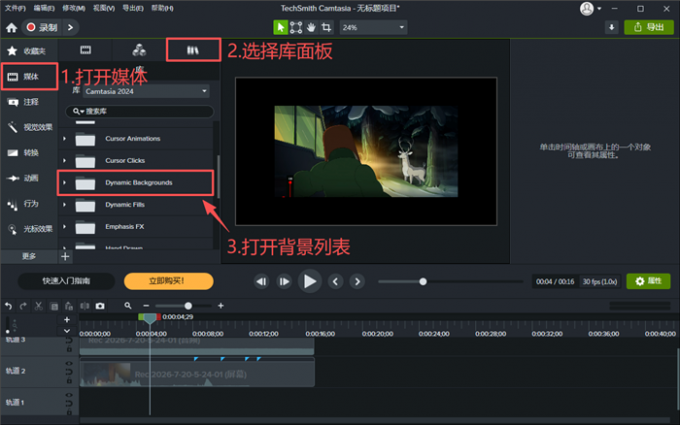Open the 转换 transitions panel
The width and height of the screenshot is (680, 425).
(29, 153)
